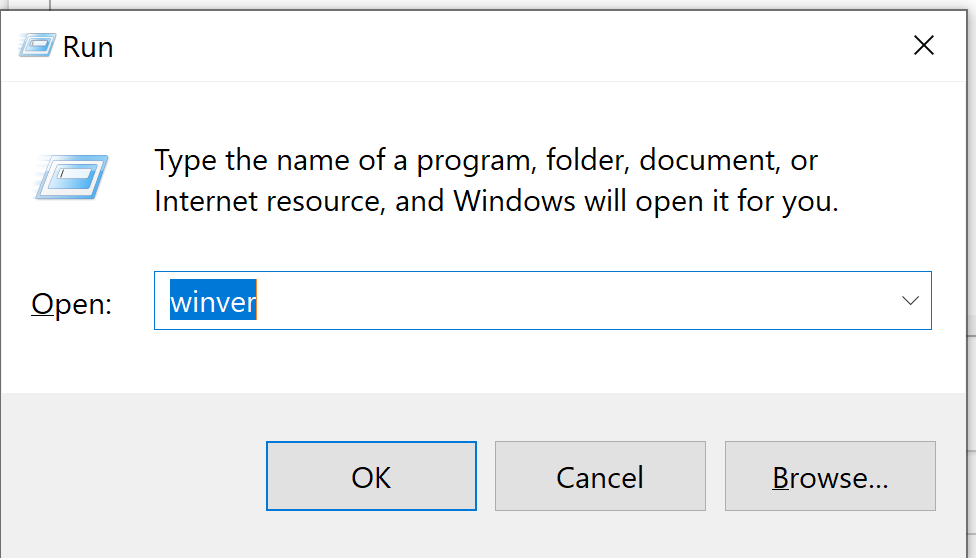Click the word "document" in the description
This screenshot has height=558, width=976.
pos(707,160)
